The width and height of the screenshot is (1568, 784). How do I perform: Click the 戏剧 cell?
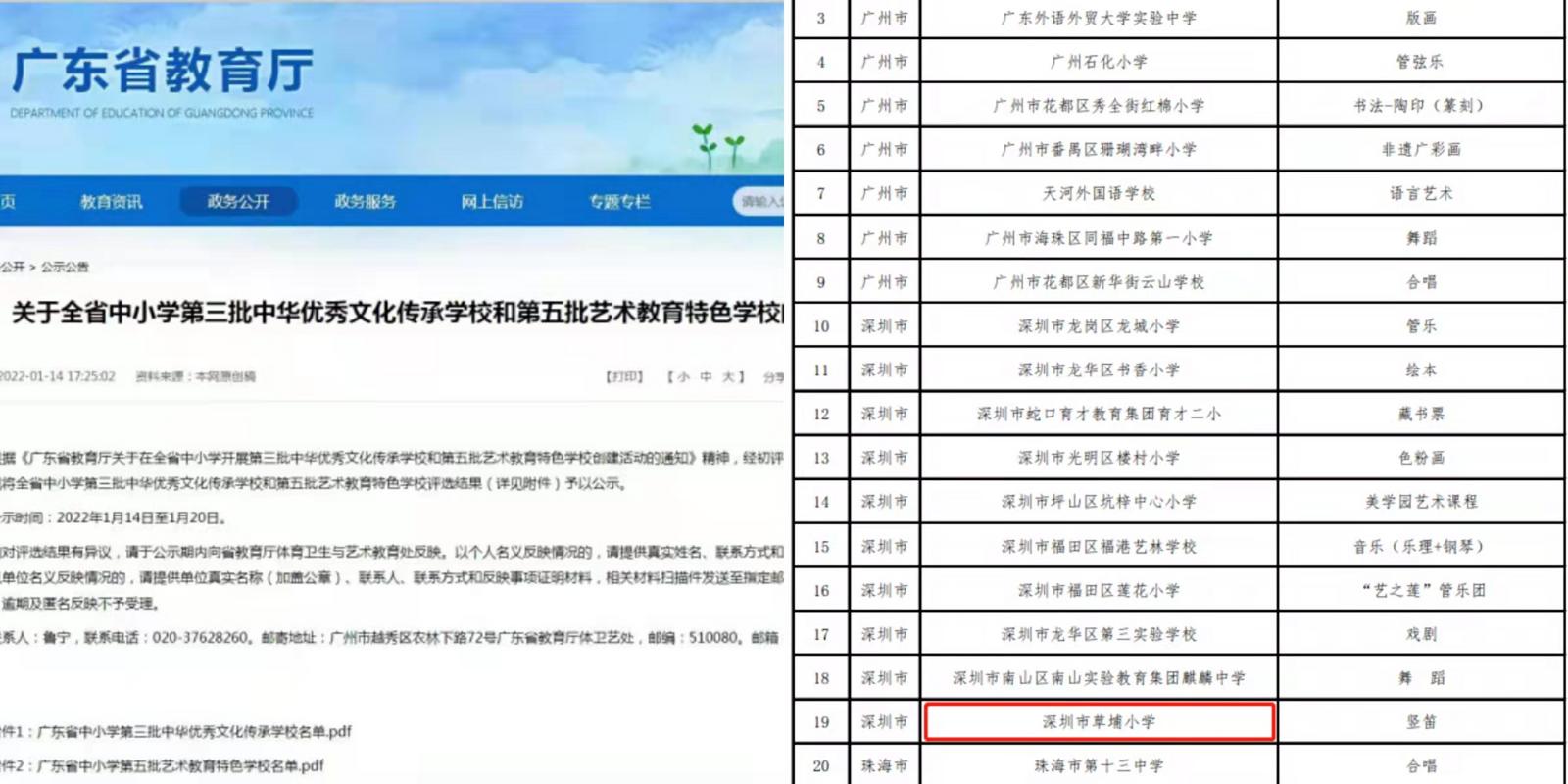[1421, 635]
